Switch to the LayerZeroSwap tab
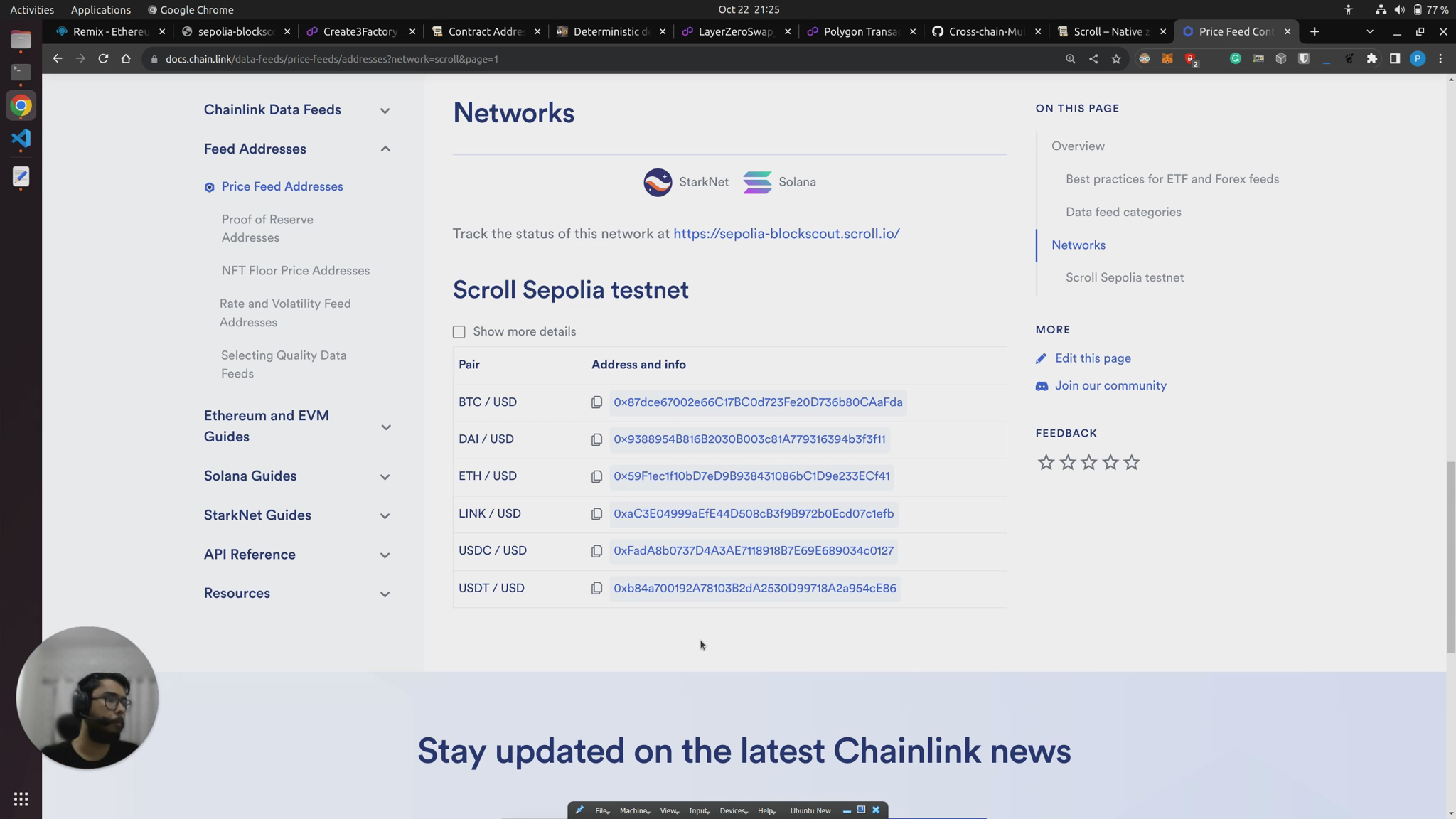The image size is (1456, 819). pos(736,31)
